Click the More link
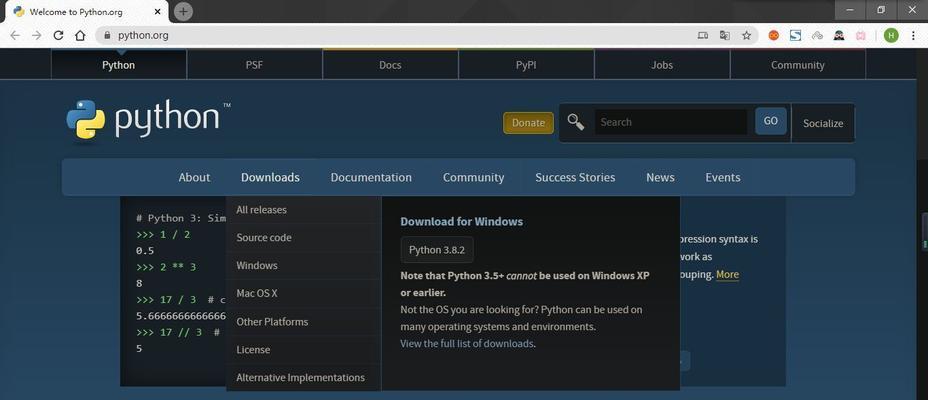The image size is (928, 400). [727, 274]
